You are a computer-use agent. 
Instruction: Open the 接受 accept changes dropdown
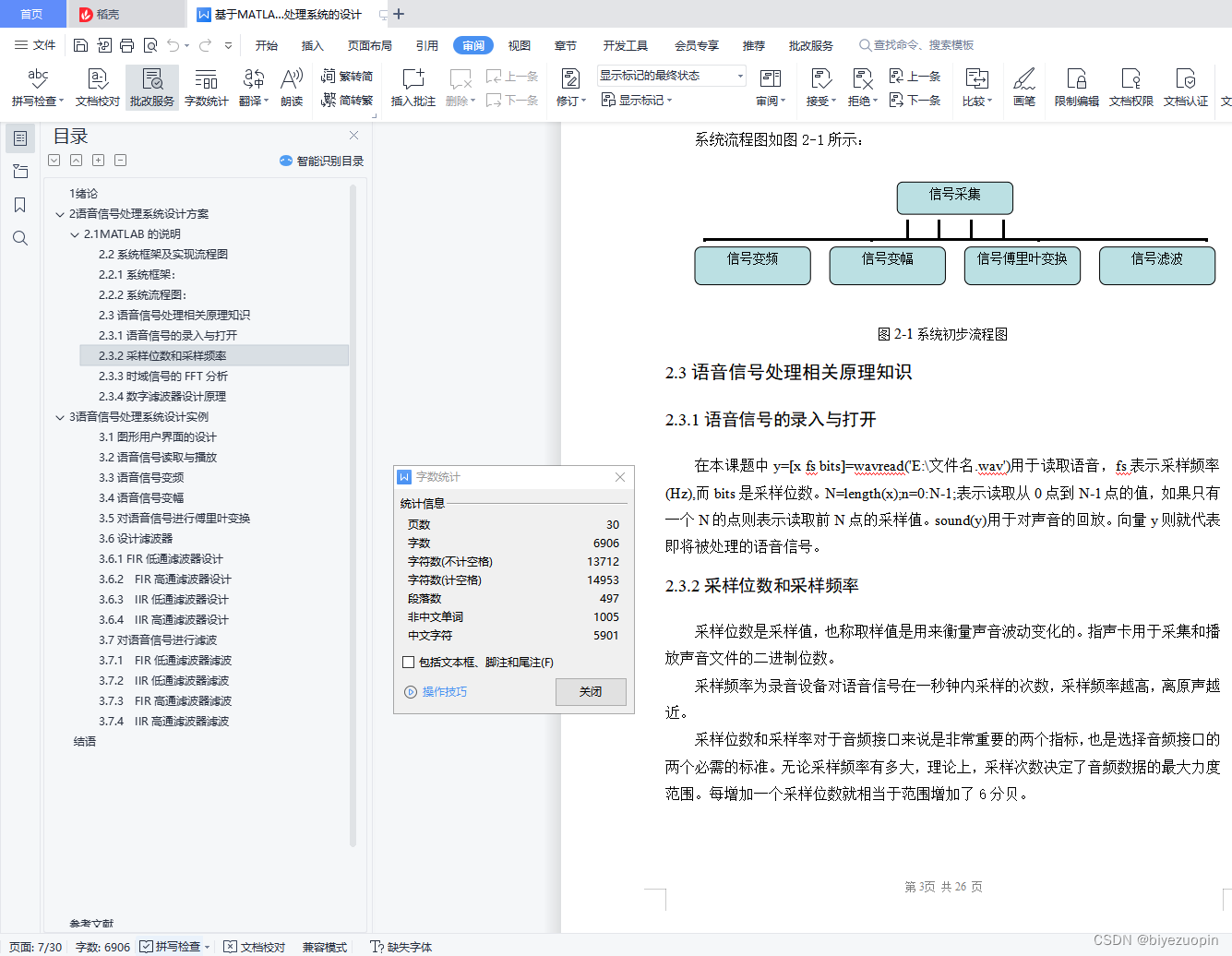pyautogui.click(x=832, y=100)
